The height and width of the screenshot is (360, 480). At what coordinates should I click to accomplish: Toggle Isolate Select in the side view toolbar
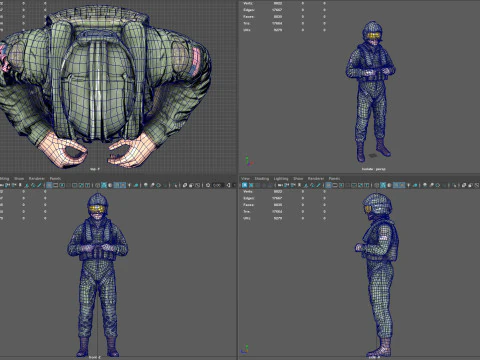click(x=455, y=185)
